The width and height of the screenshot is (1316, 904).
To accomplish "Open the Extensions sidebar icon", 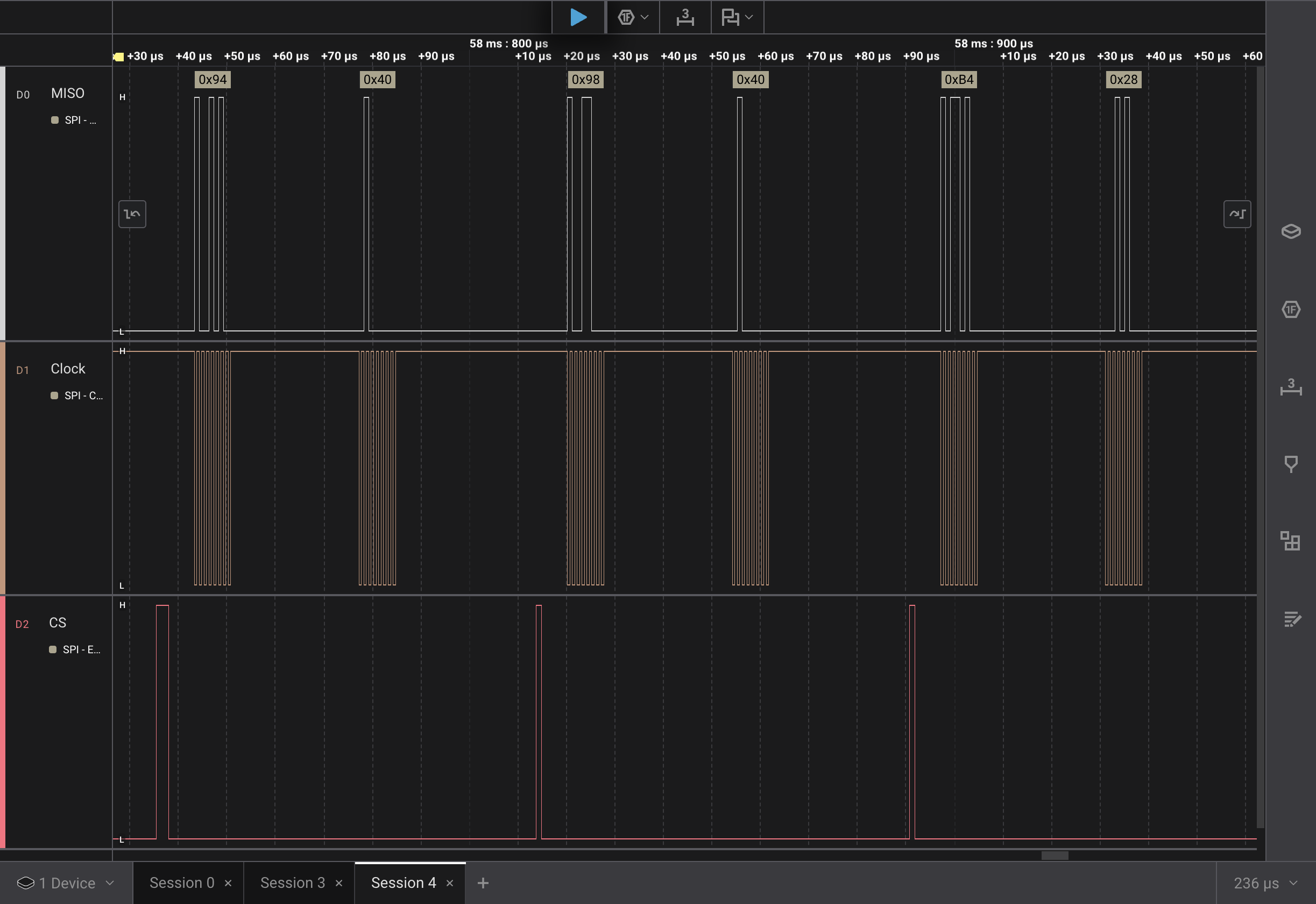I will click(1291, 541).
